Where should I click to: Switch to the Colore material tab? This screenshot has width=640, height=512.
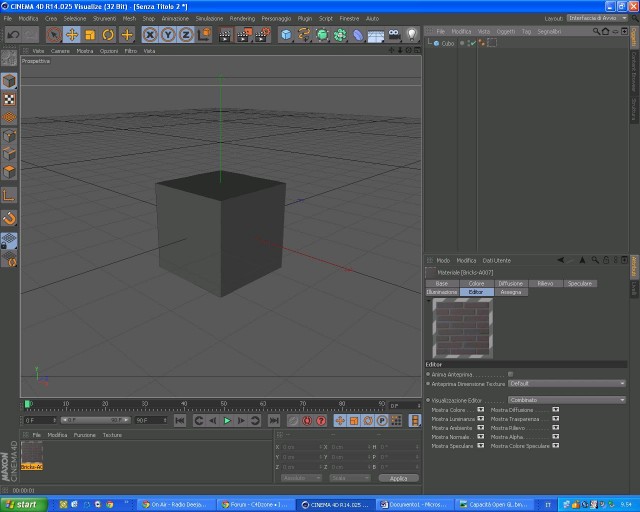pyautogui.click(x=476, y=283)
